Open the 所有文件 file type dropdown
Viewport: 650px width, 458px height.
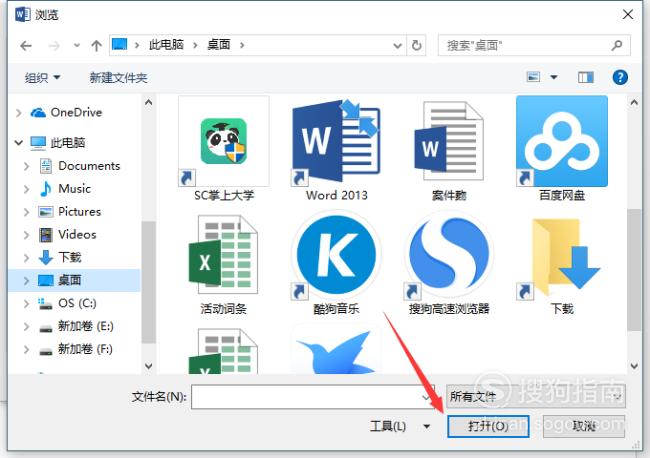tap(536, 397)
